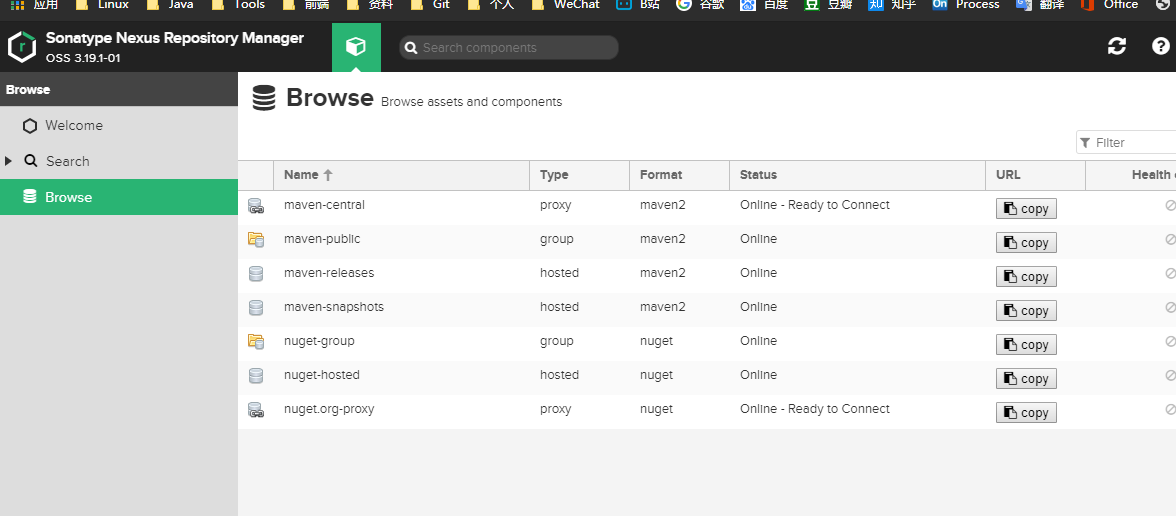Focus the Search components field
Screen dimensions: 1176x516
click(508, 47)
